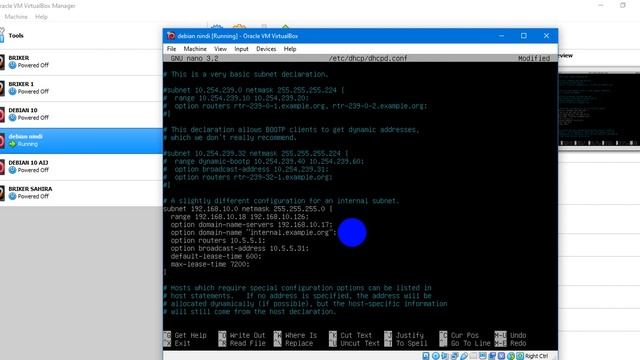
Task: Click the recording status icon
Action: pos(492,356)
